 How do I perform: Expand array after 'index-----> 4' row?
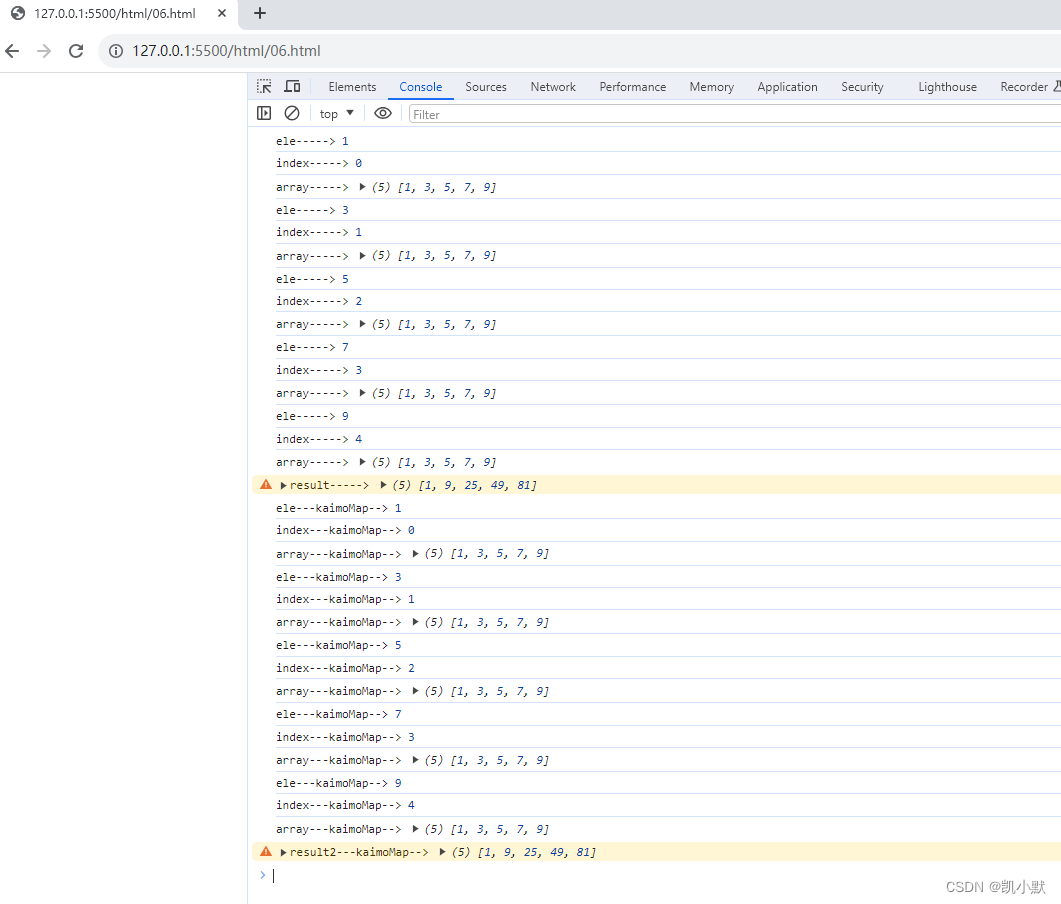click(x=362, y=462)
